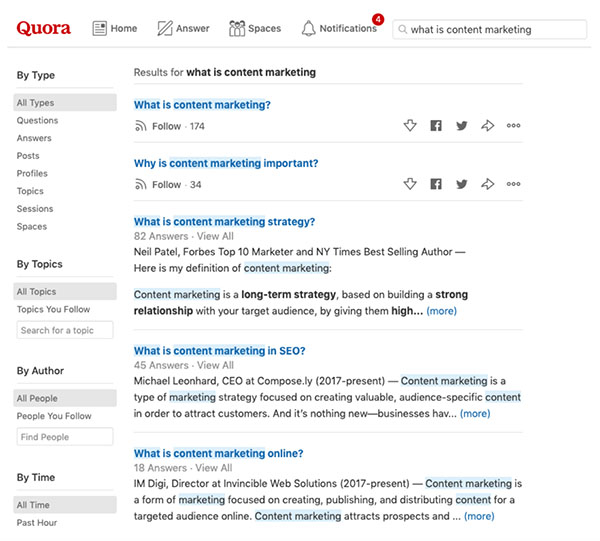This screenshot has width=600, height=541.
Task: Select Topics You Follow filter
Action: 54,309
